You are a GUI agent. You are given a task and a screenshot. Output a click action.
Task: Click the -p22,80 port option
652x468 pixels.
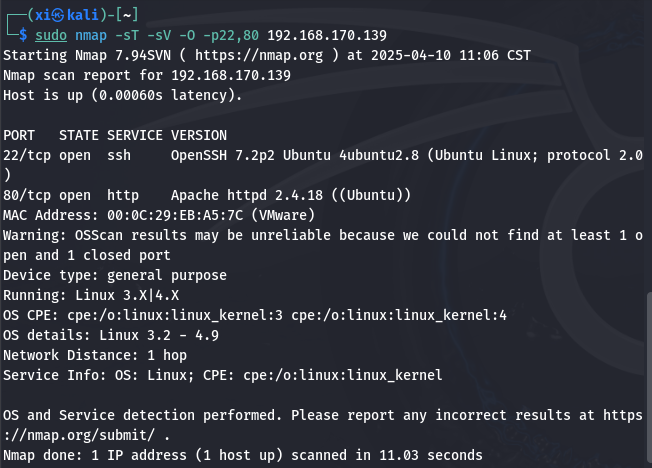click(231, 36)
